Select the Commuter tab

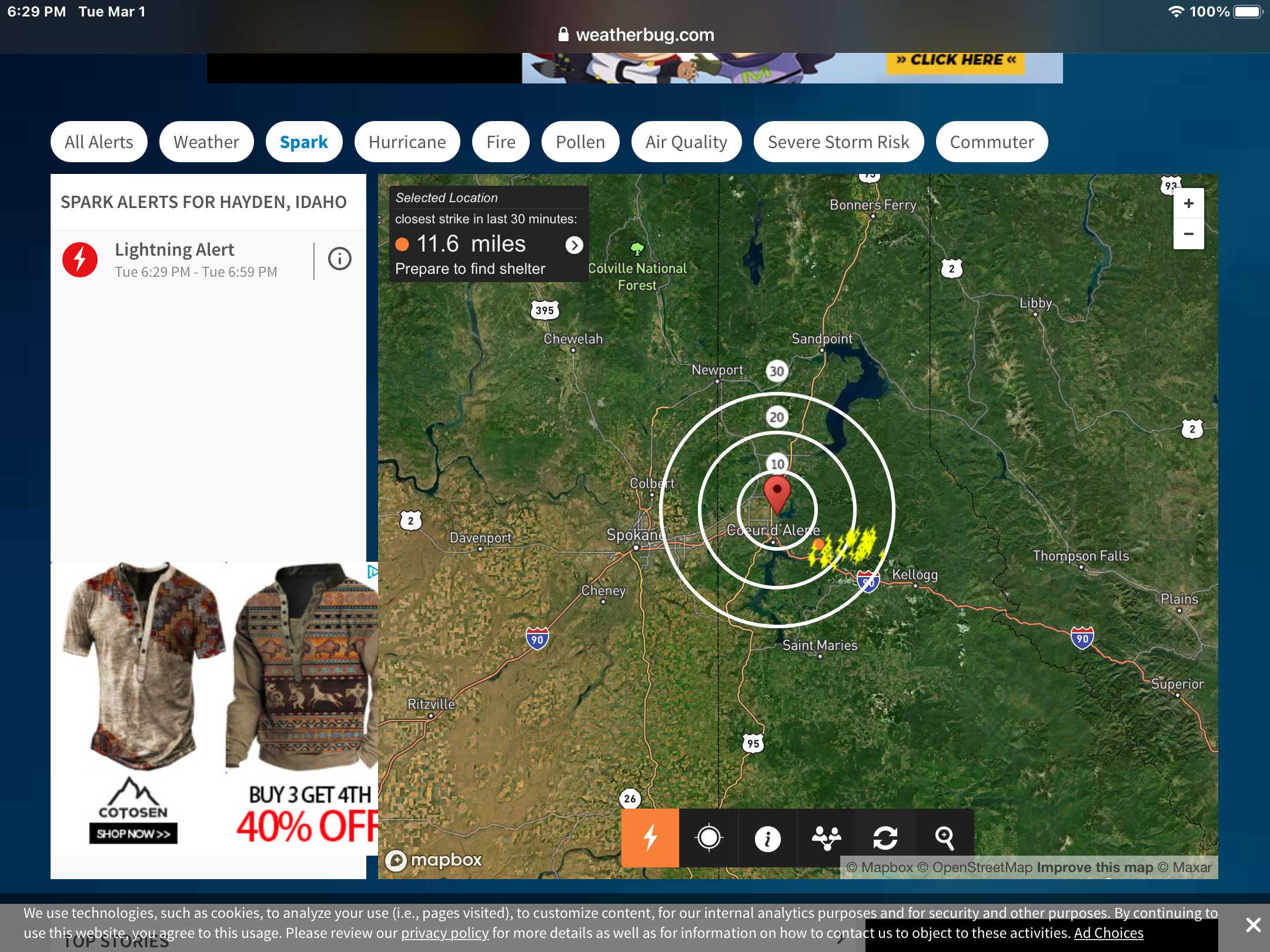click(x=992, y=142)
